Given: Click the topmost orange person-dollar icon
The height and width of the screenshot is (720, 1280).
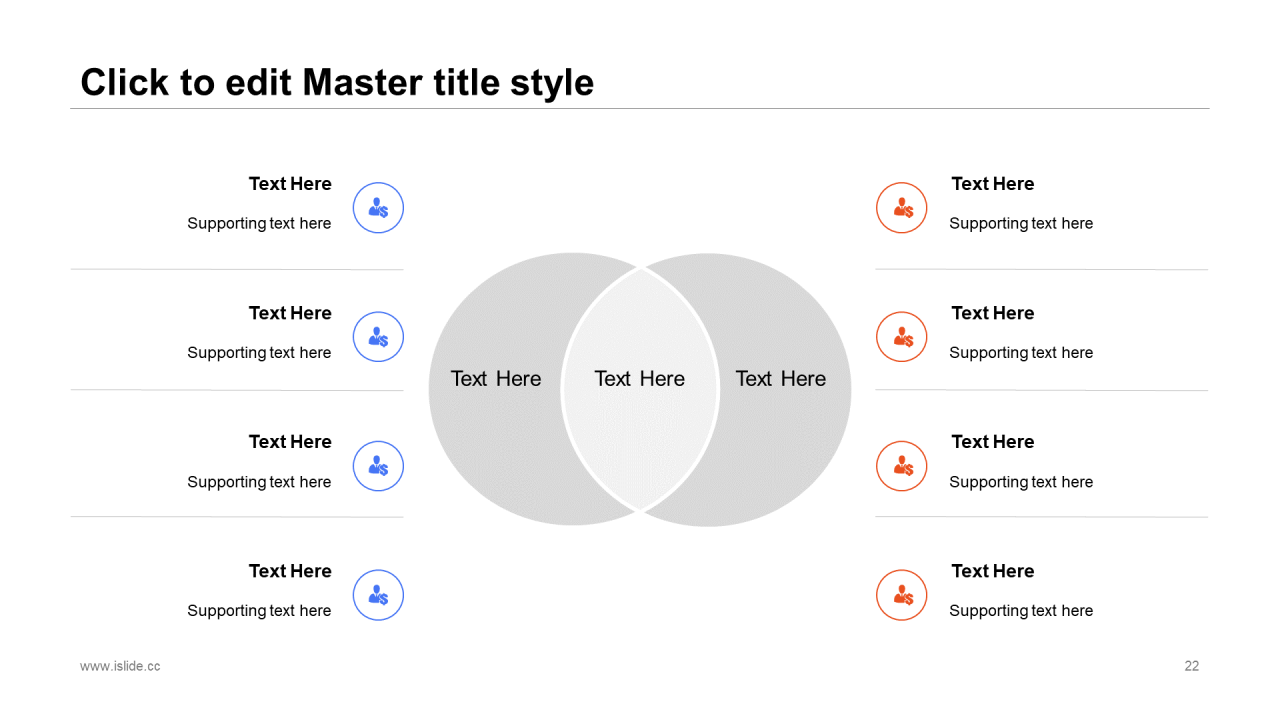Looking at the screenshot, I should 902,208.
